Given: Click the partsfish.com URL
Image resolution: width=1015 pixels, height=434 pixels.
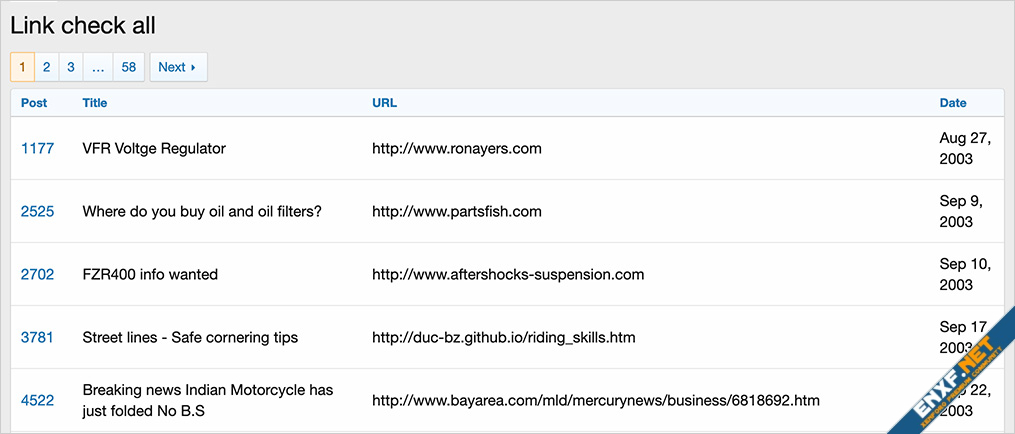Looking at the screenshot, I should point(456,211).
